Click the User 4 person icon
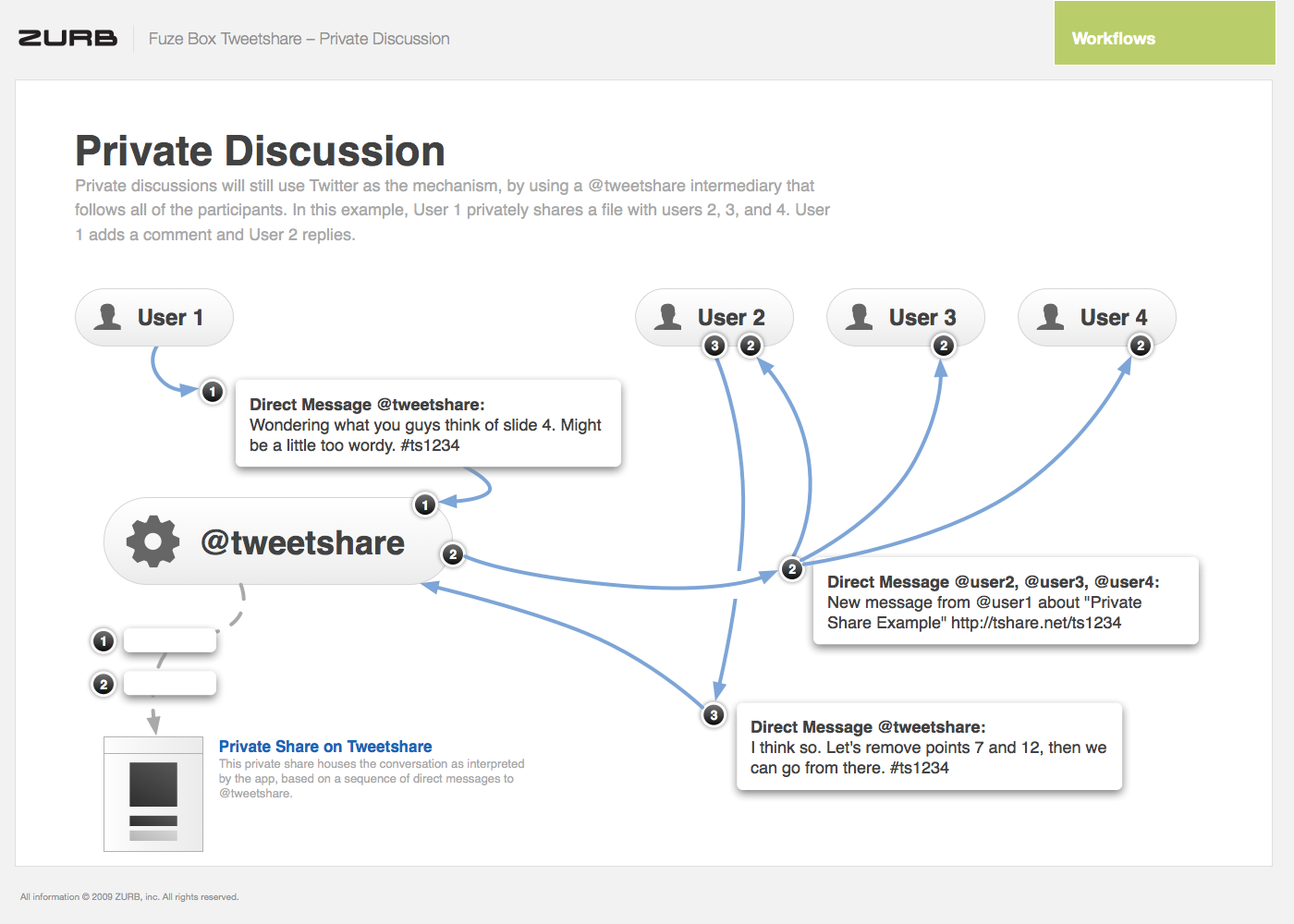Image resolution: width=1294 pixels, height=924 pixels. click(x=1051, y=317)
